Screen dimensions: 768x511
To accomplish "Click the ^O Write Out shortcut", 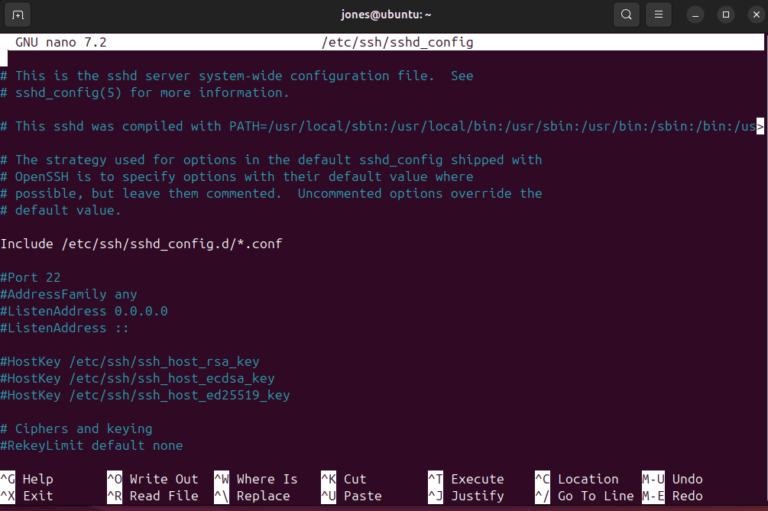I will click(153, 479).
